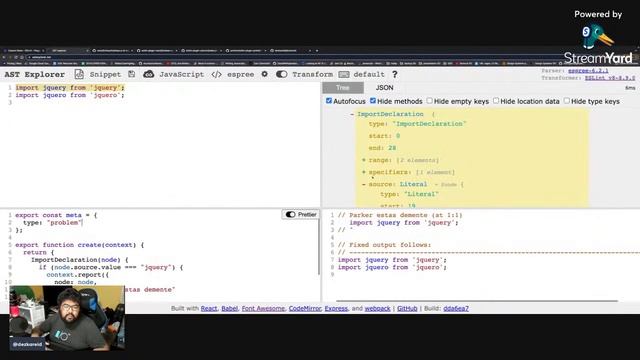Click the 'jquero' import line in editor
The height and width of the screenshot is (360, 640).
pos(69,95)
